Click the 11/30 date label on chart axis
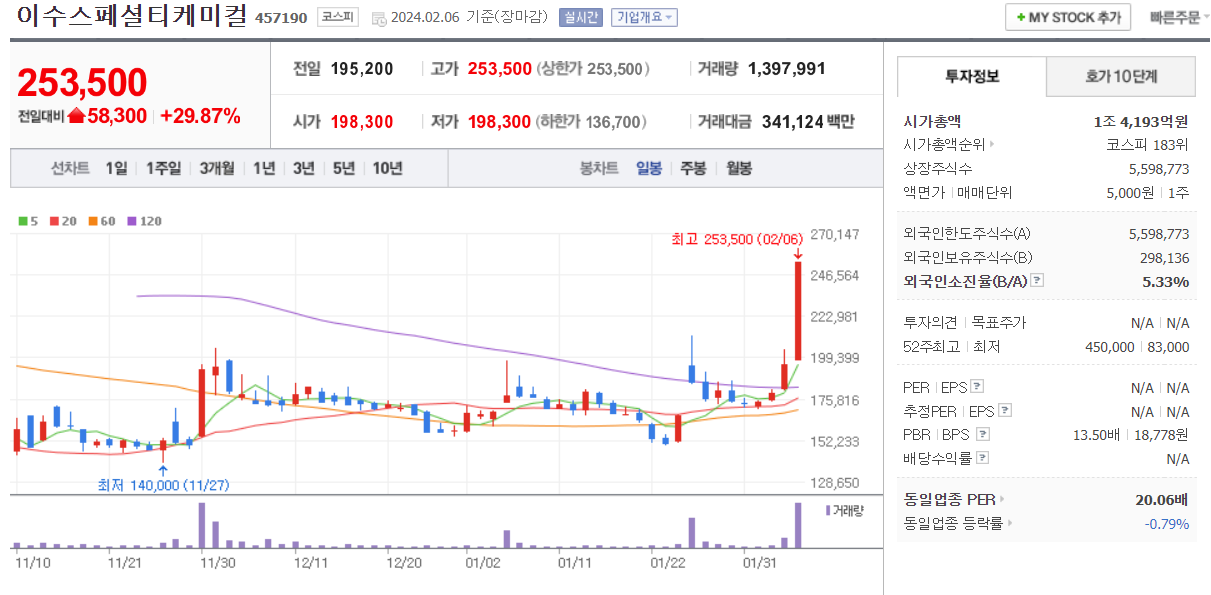The width and height of the screenshot is (1211, 595). click(218, 563)
